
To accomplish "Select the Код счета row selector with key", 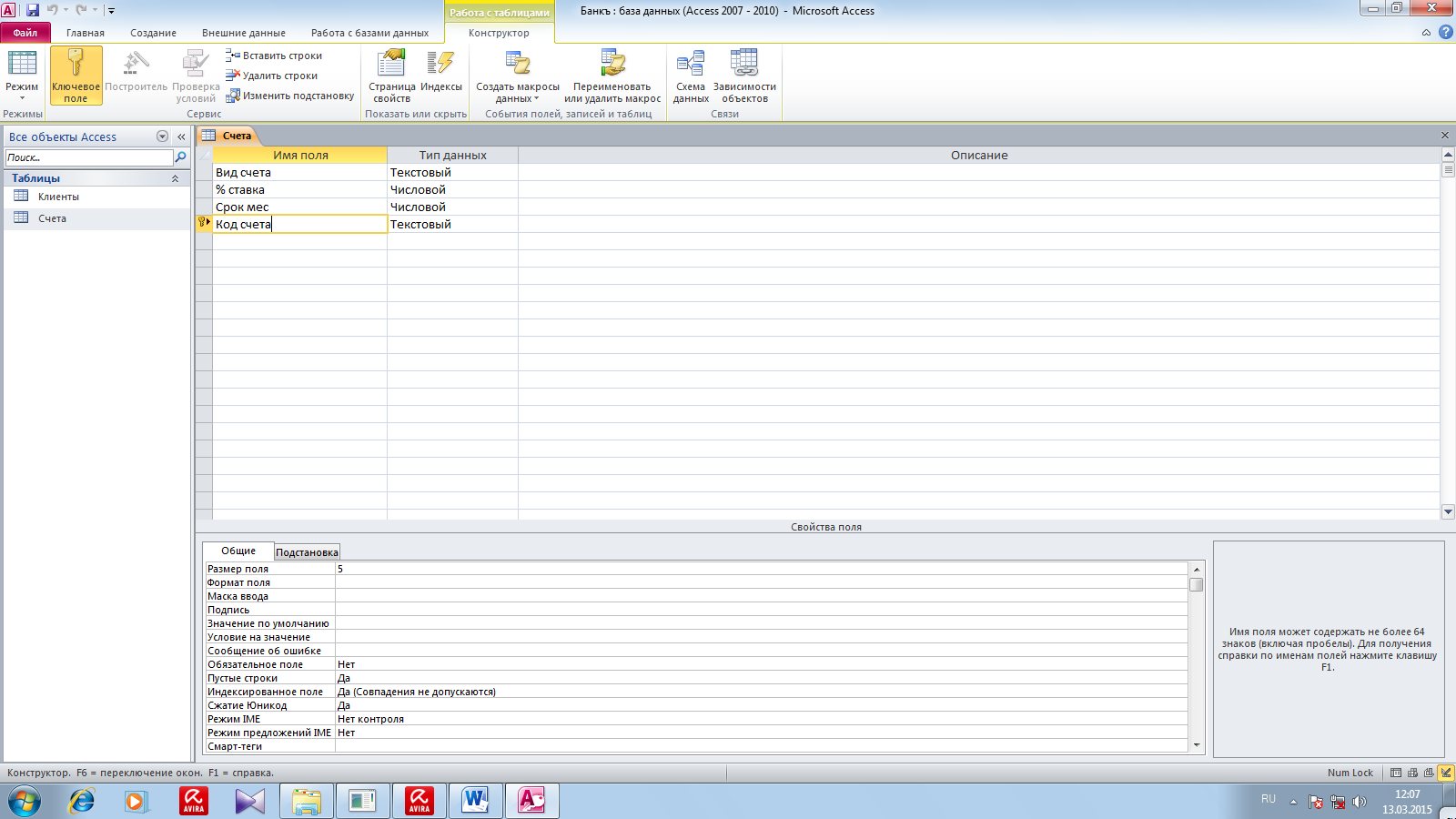I will [204, 224].
